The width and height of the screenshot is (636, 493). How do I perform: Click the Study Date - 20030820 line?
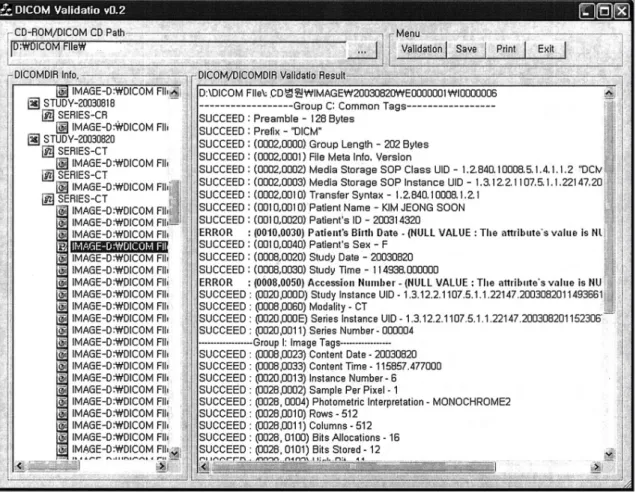pos(306,257)
